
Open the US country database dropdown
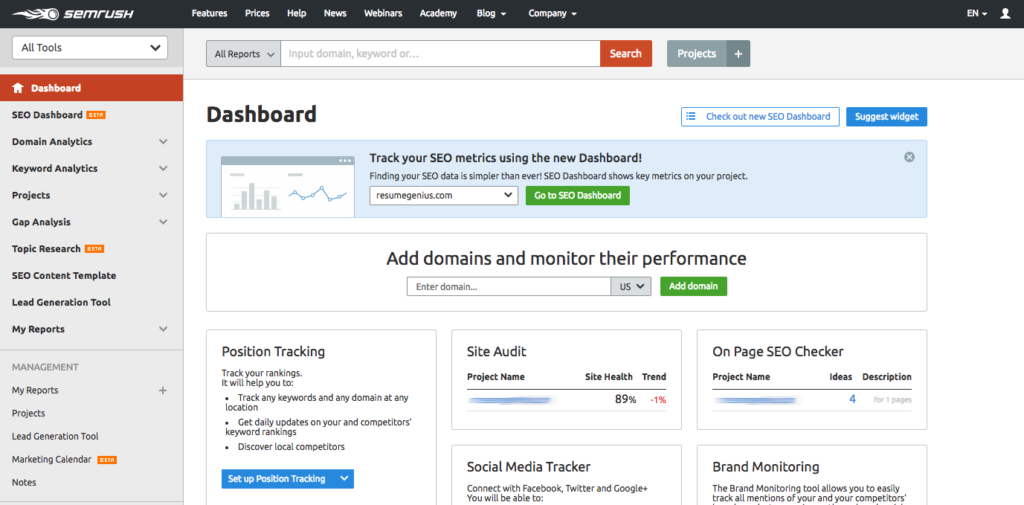[x=631, y=286]
